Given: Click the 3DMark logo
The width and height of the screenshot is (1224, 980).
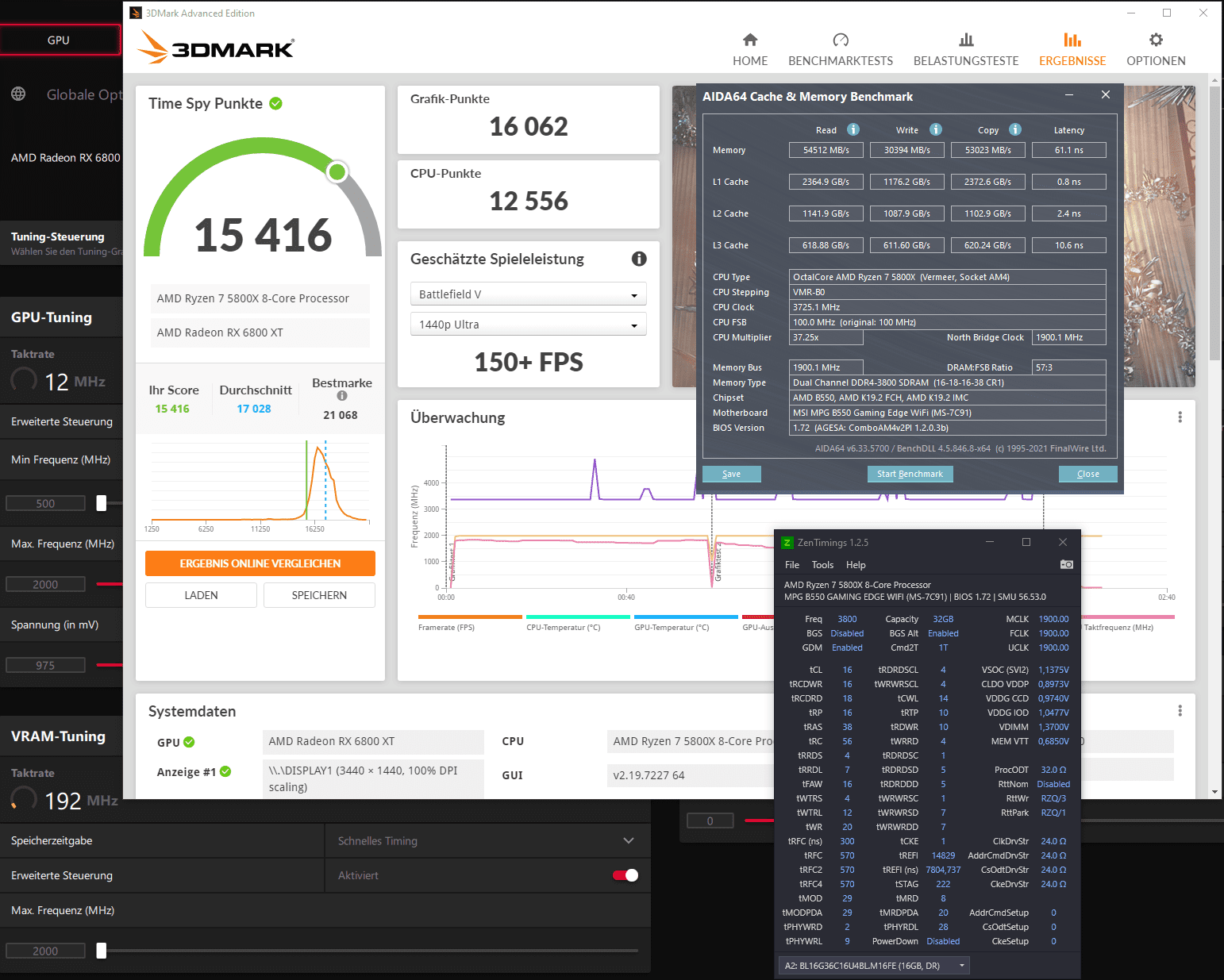Looking at the screenshot, I should [x=215, y=48].
